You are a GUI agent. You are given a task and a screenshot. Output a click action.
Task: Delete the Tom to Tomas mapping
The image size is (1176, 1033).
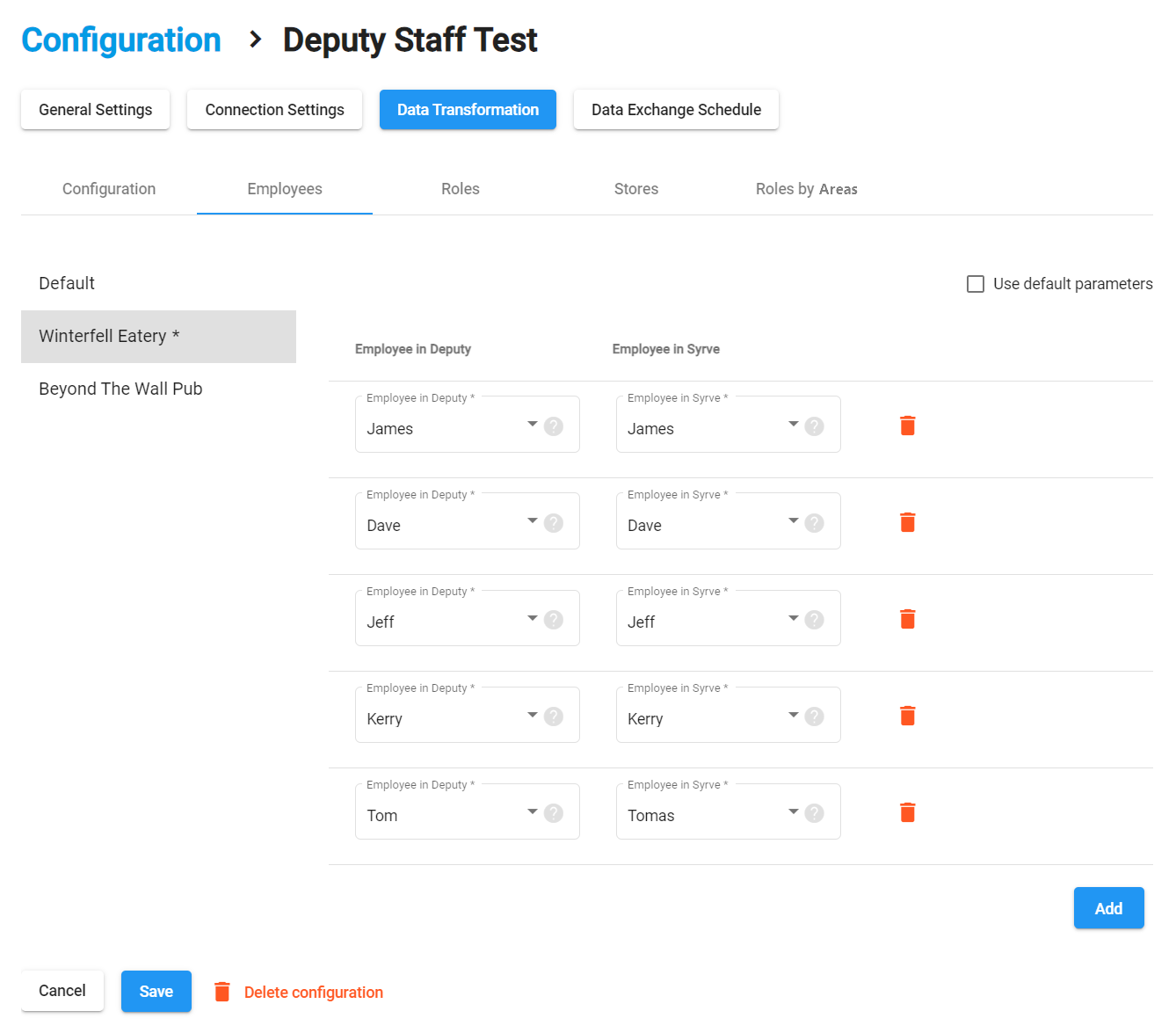click(908, 813)
